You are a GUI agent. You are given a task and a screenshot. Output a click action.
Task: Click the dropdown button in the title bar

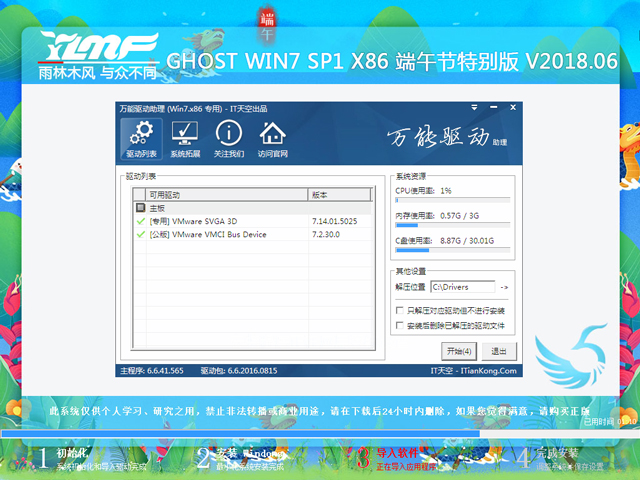pyautogui.click(x=473, y=108)
